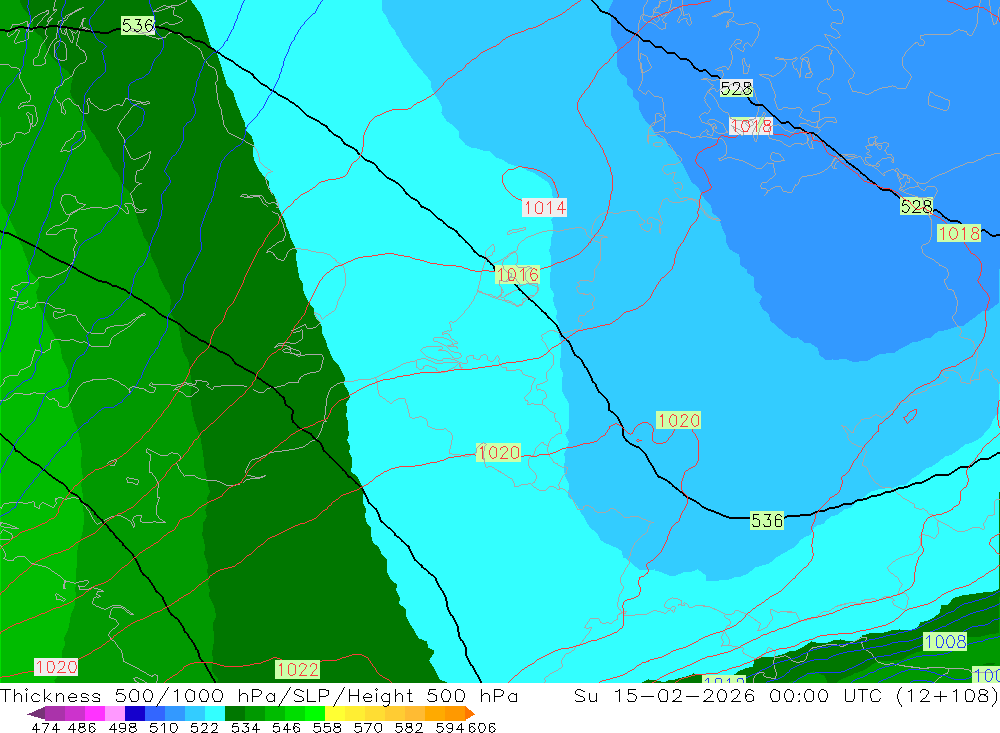
Task: Click the date 'Su 15-02-2026 00:00 UTC'
Action: tap(728, 695)
